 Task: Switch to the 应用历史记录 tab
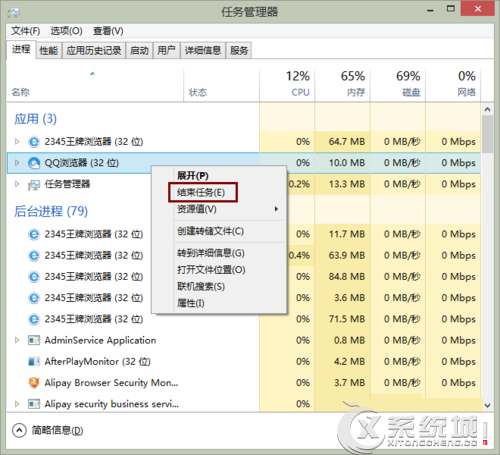click(94, 51)
